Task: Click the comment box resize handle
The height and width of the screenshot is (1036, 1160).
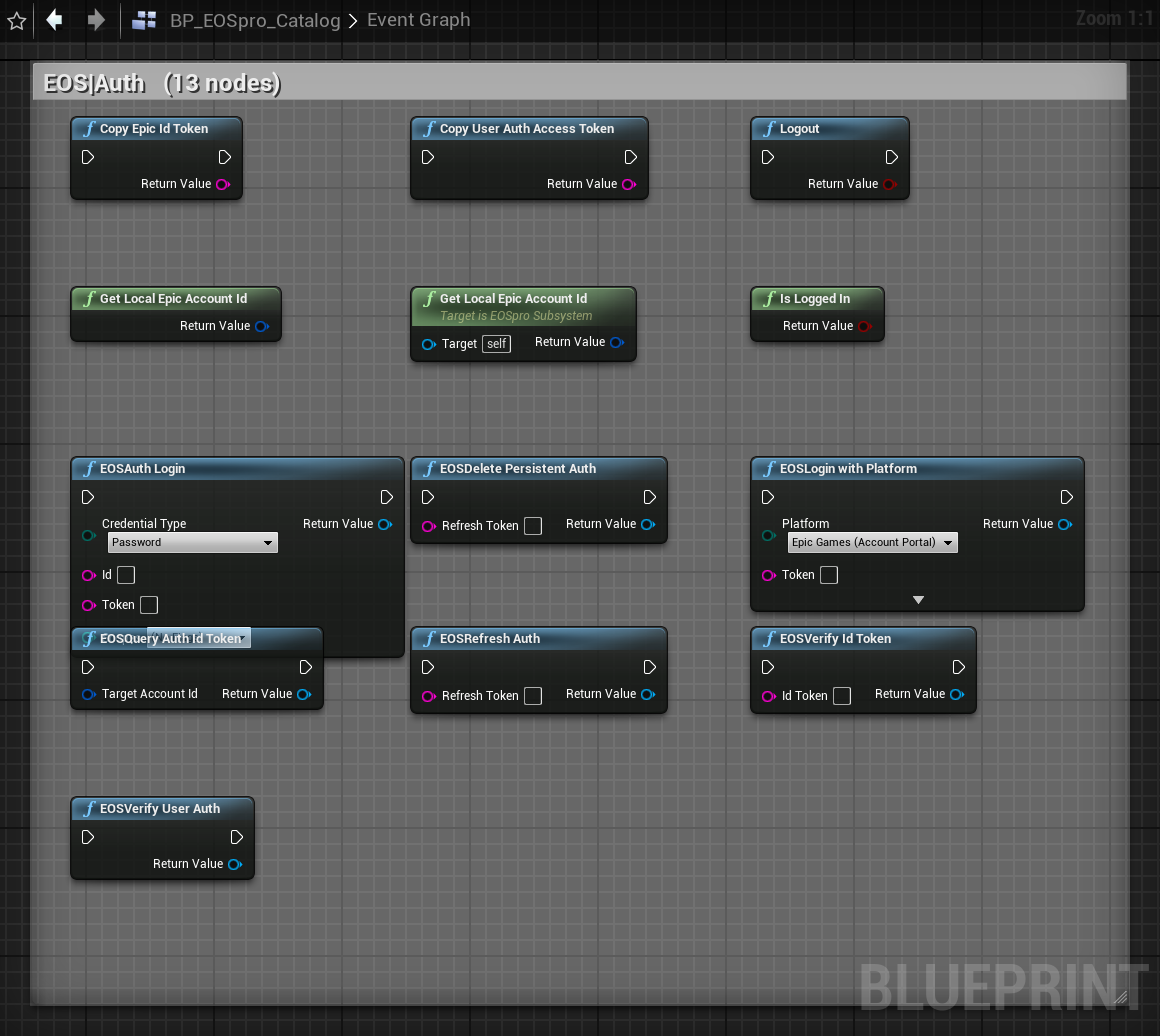Action: click(1120, 997)
